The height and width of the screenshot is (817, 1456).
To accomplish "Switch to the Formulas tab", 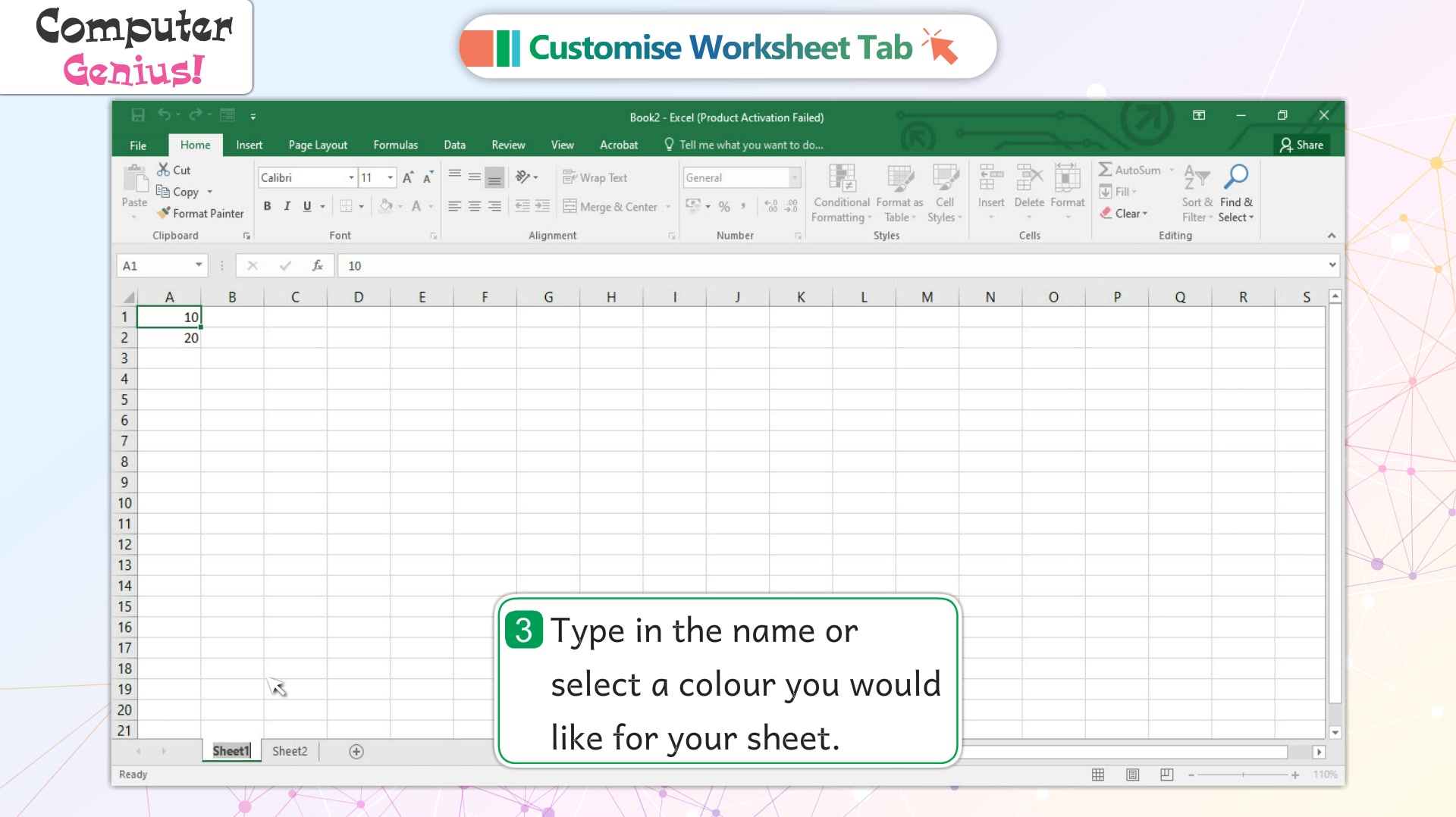I will (395, 145).
